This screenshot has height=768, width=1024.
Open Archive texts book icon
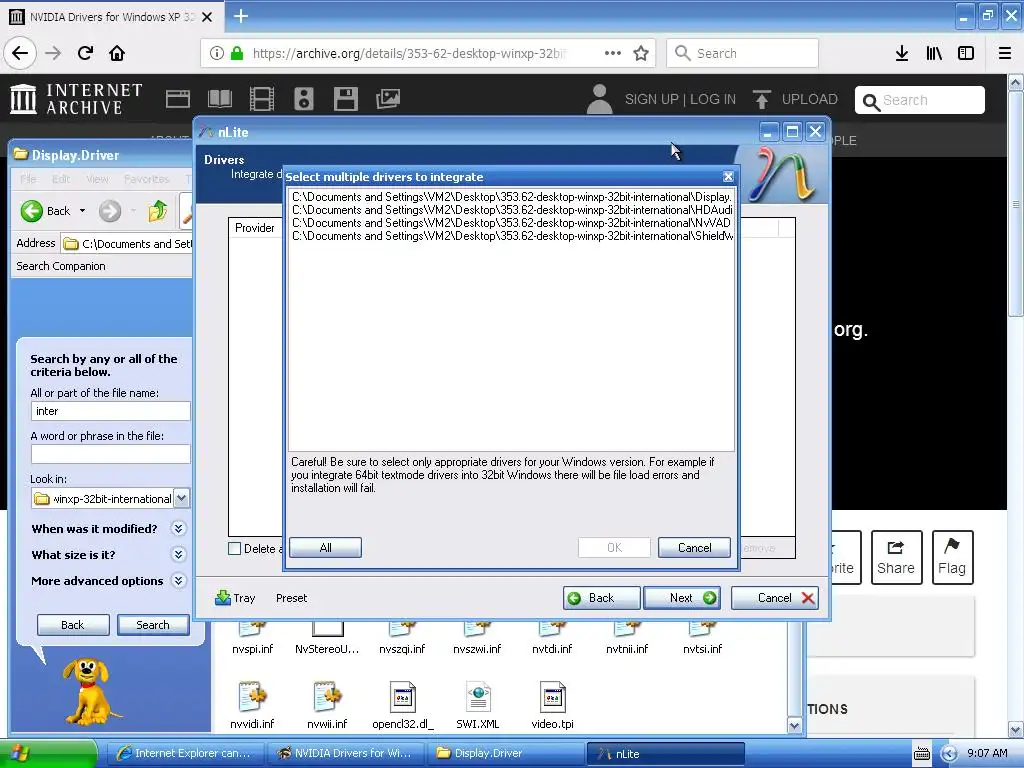click(x=219, y=99)
